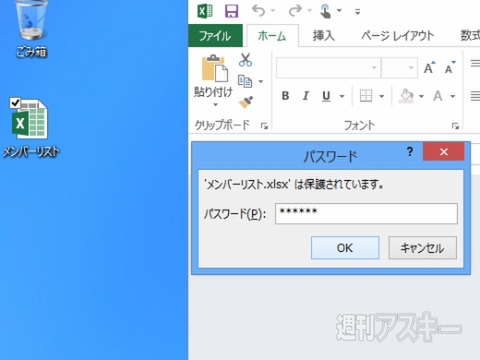Image resolution: width=480 pixels, height=360 pixels.
Task: Close the パスワード dialog
Action: 443,152
